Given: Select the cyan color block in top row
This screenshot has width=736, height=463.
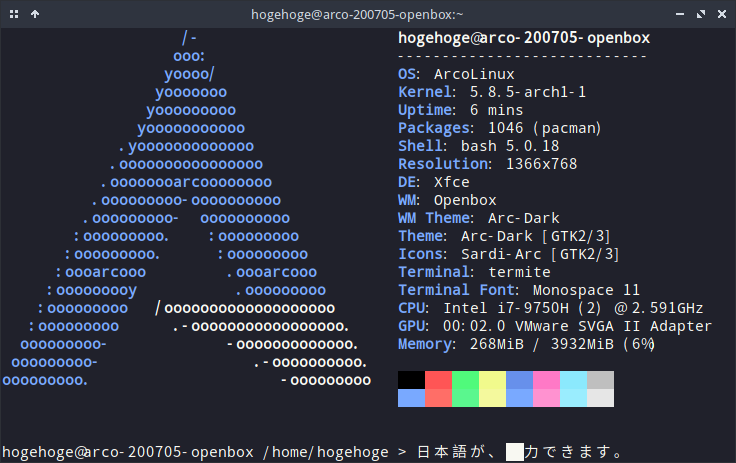Looking at the screenshot, I should click(x=573, y=380).
